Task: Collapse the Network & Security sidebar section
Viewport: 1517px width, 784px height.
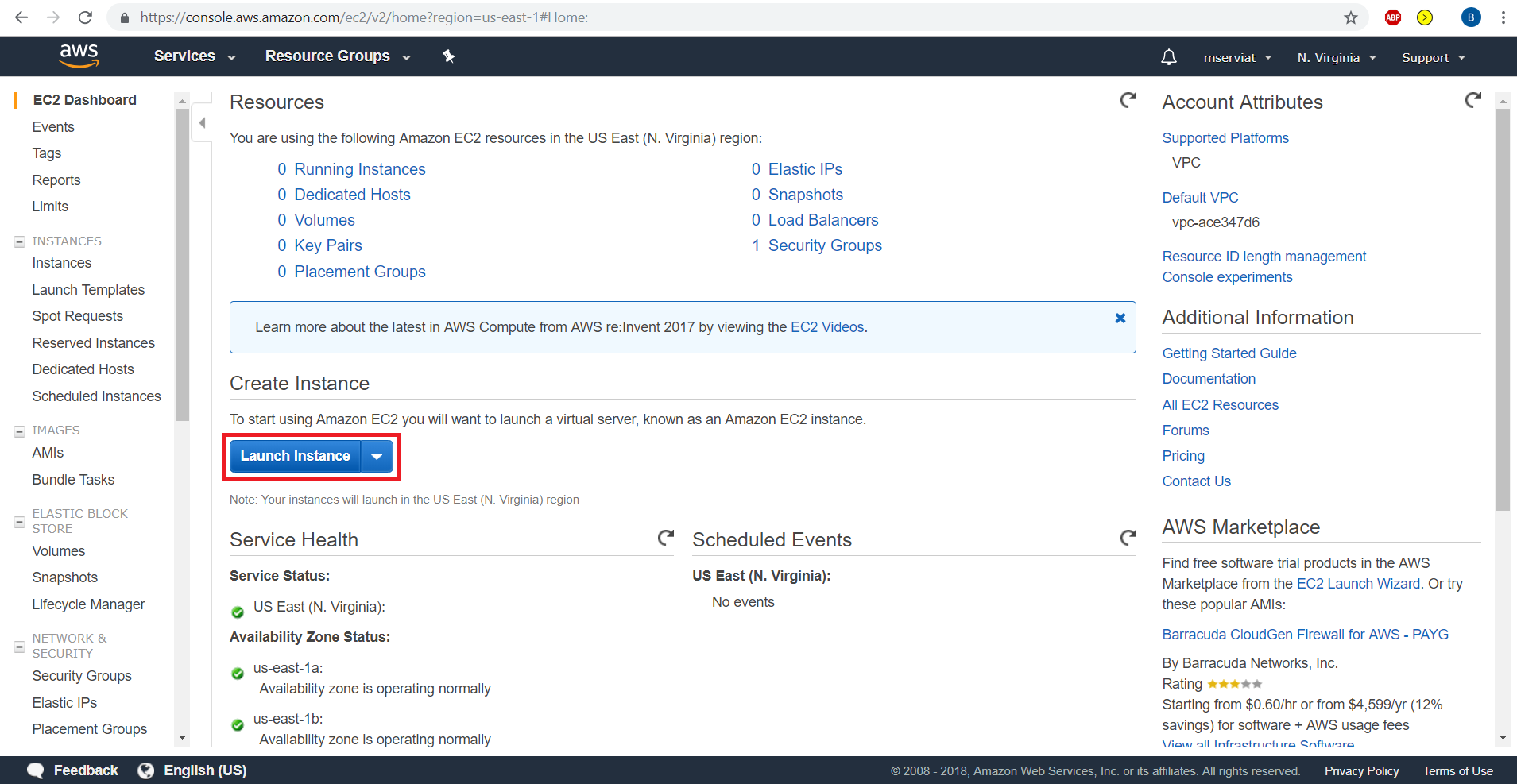Action: click(20, 647)
